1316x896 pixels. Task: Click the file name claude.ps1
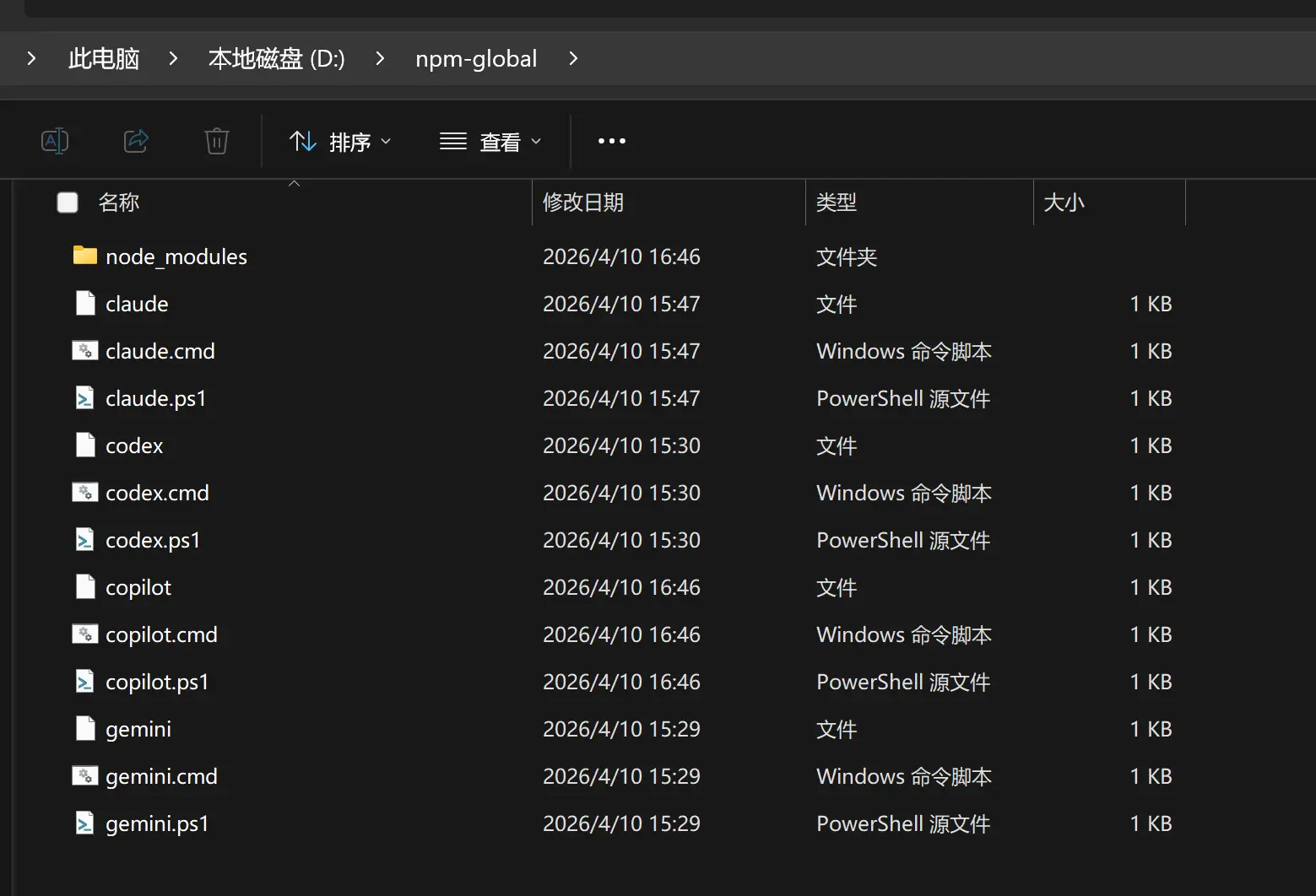pos(156,398)
